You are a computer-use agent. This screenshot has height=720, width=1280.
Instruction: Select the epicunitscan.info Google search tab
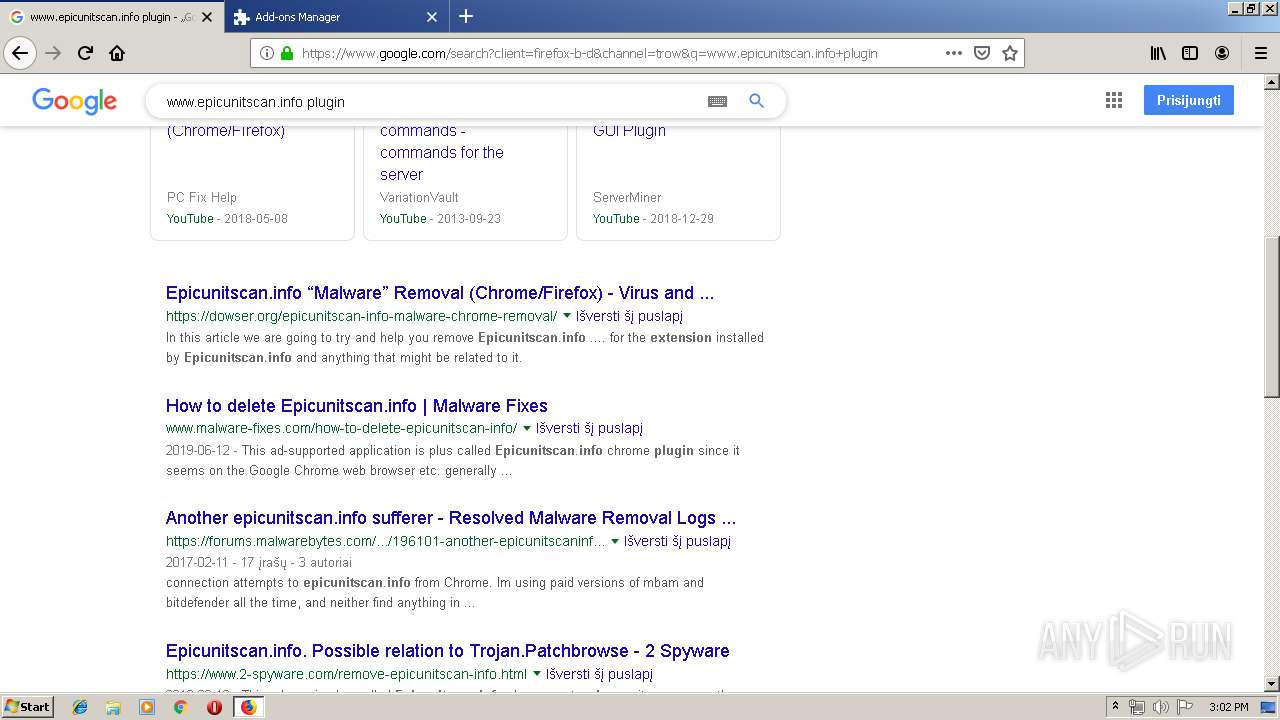click(112, 17)
